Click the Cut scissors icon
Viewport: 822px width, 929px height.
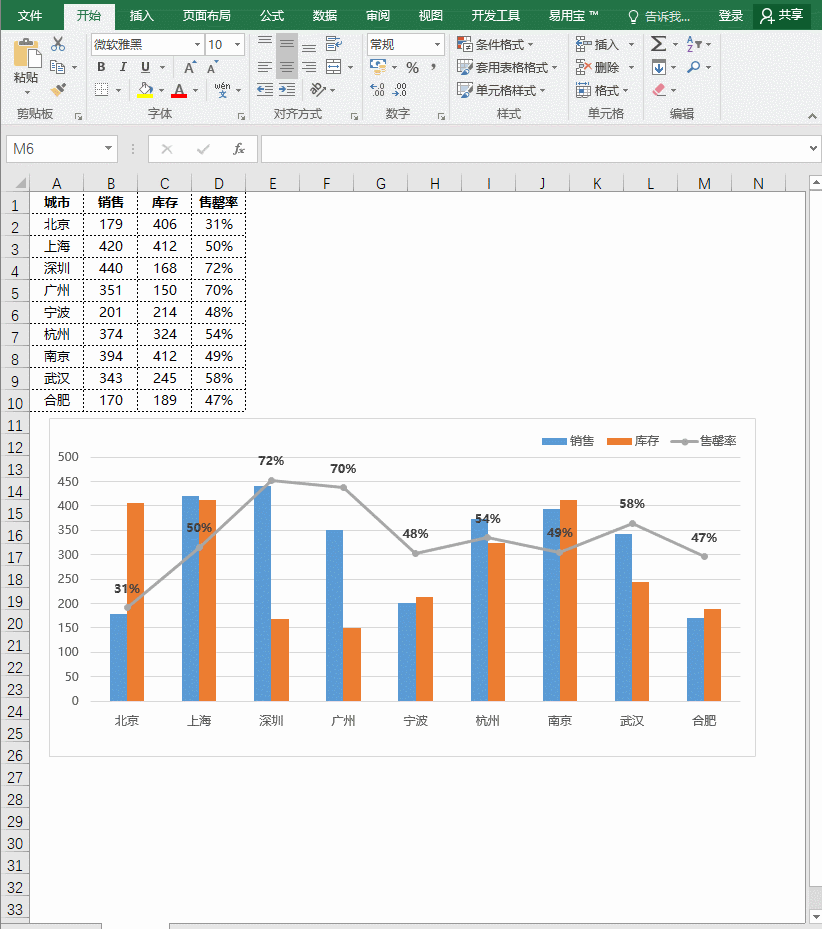click(57, 44)
